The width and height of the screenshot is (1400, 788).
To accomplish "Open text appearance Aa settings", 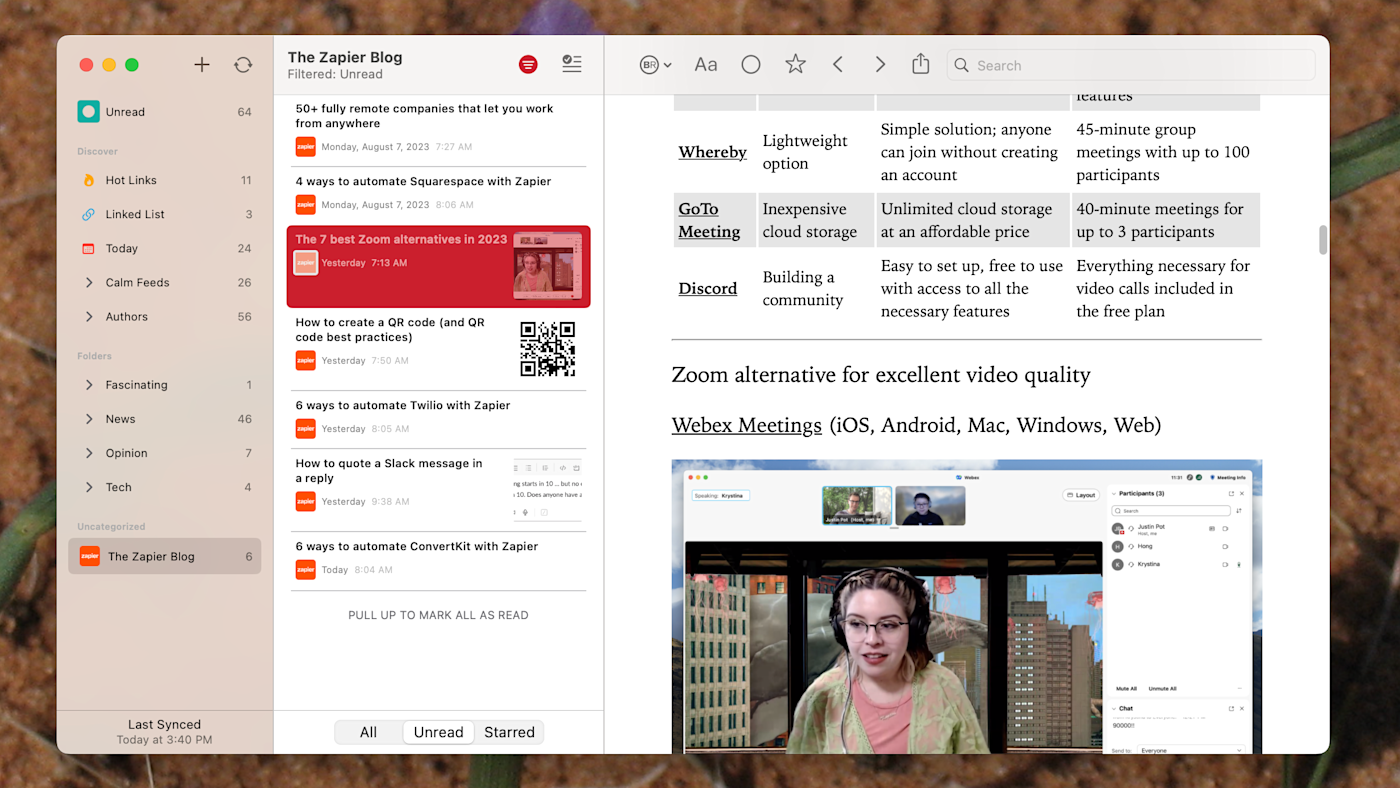I will (706, 65).
